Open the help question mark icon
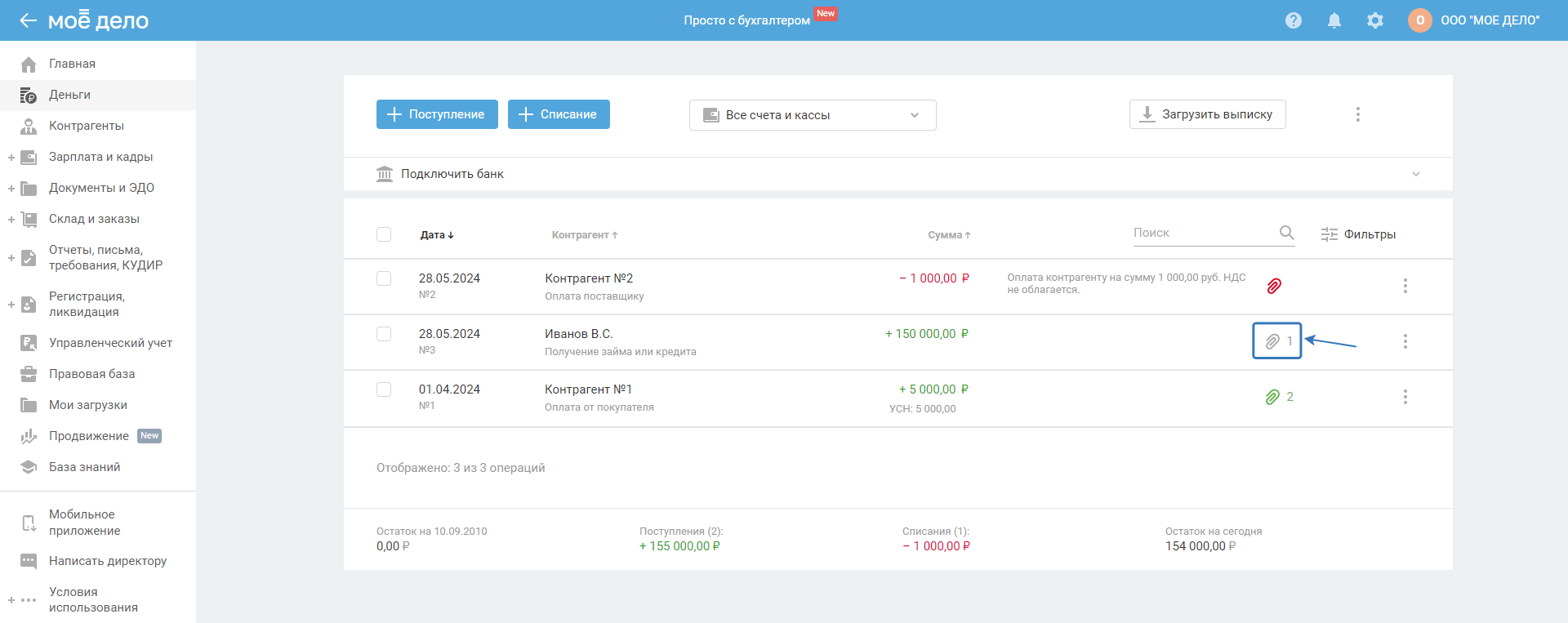This screenshot has height=623, width=1568. pyautogui.click(x=1294, y=20)
